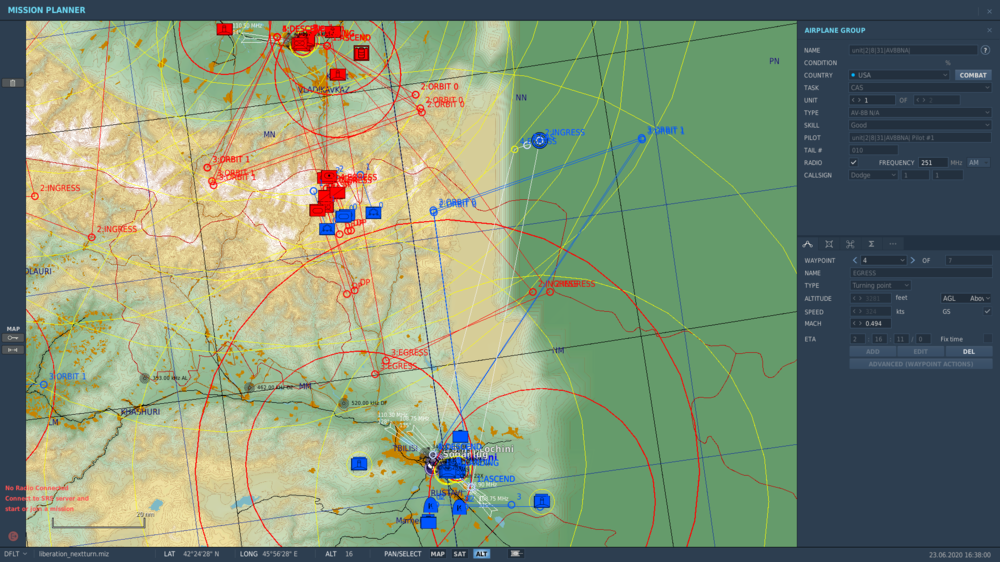This screenshot has width=1000, height=562.
Task: Open the TASK dropdown showing CAS
Action: (x=920, y=87)
